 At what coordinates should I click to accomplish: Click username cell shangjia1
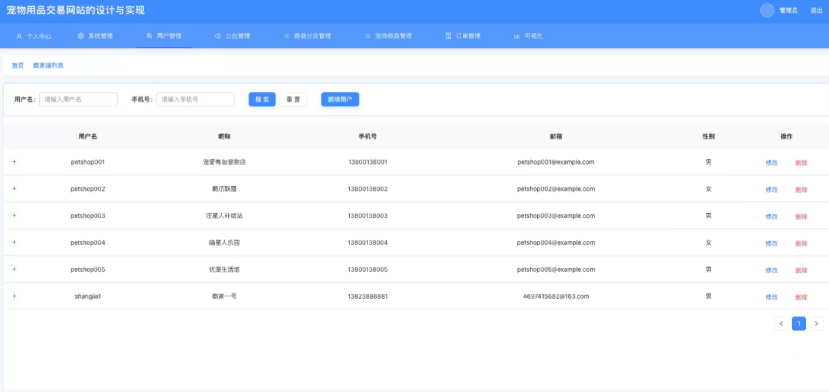tap(88, 296)
